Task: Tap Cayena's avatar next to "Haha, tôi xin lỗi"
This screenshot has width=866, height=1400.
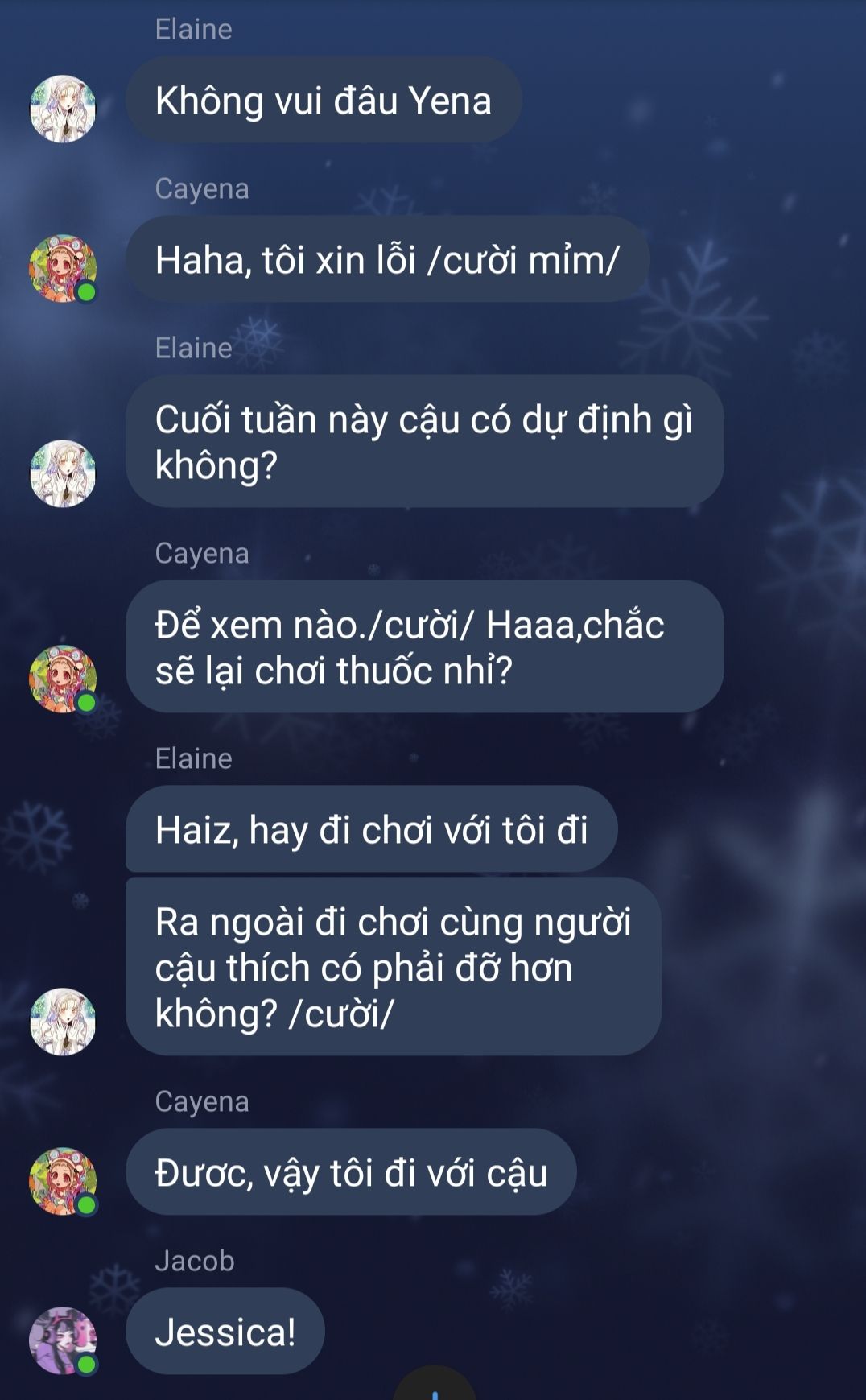Action: (63, 268)
